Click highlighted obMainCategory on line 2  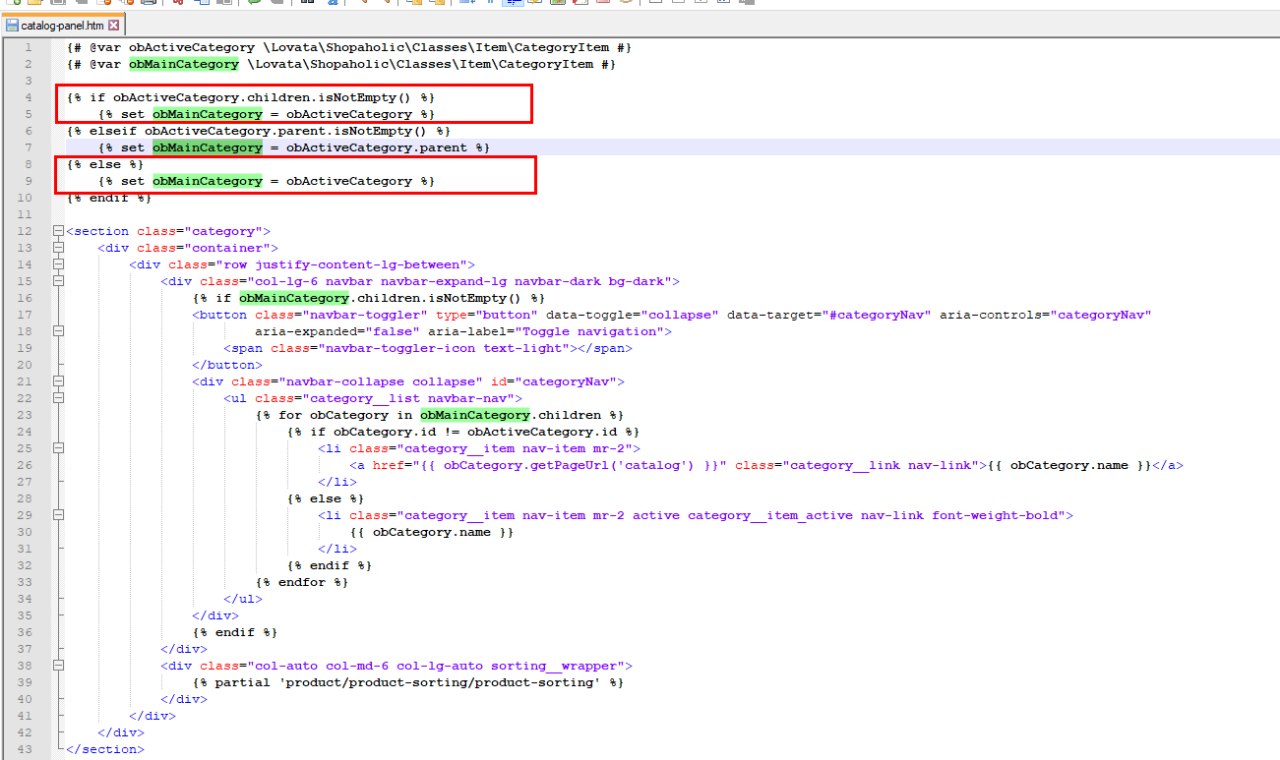[184, 64]
